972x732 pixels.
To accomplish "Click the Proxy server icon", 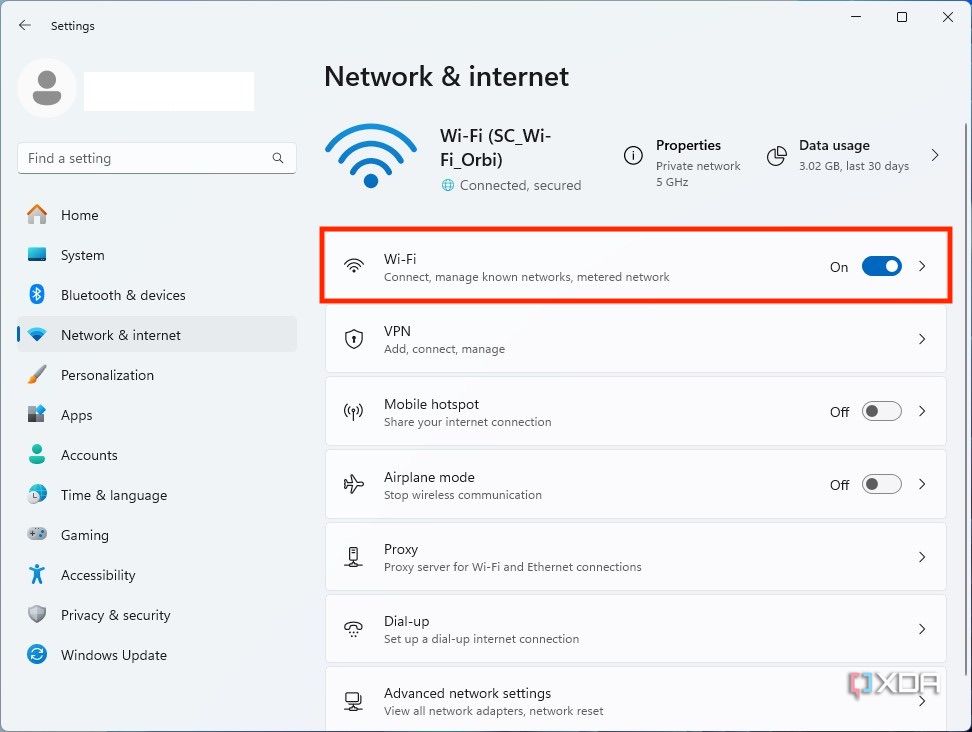I will coord(354,557).
